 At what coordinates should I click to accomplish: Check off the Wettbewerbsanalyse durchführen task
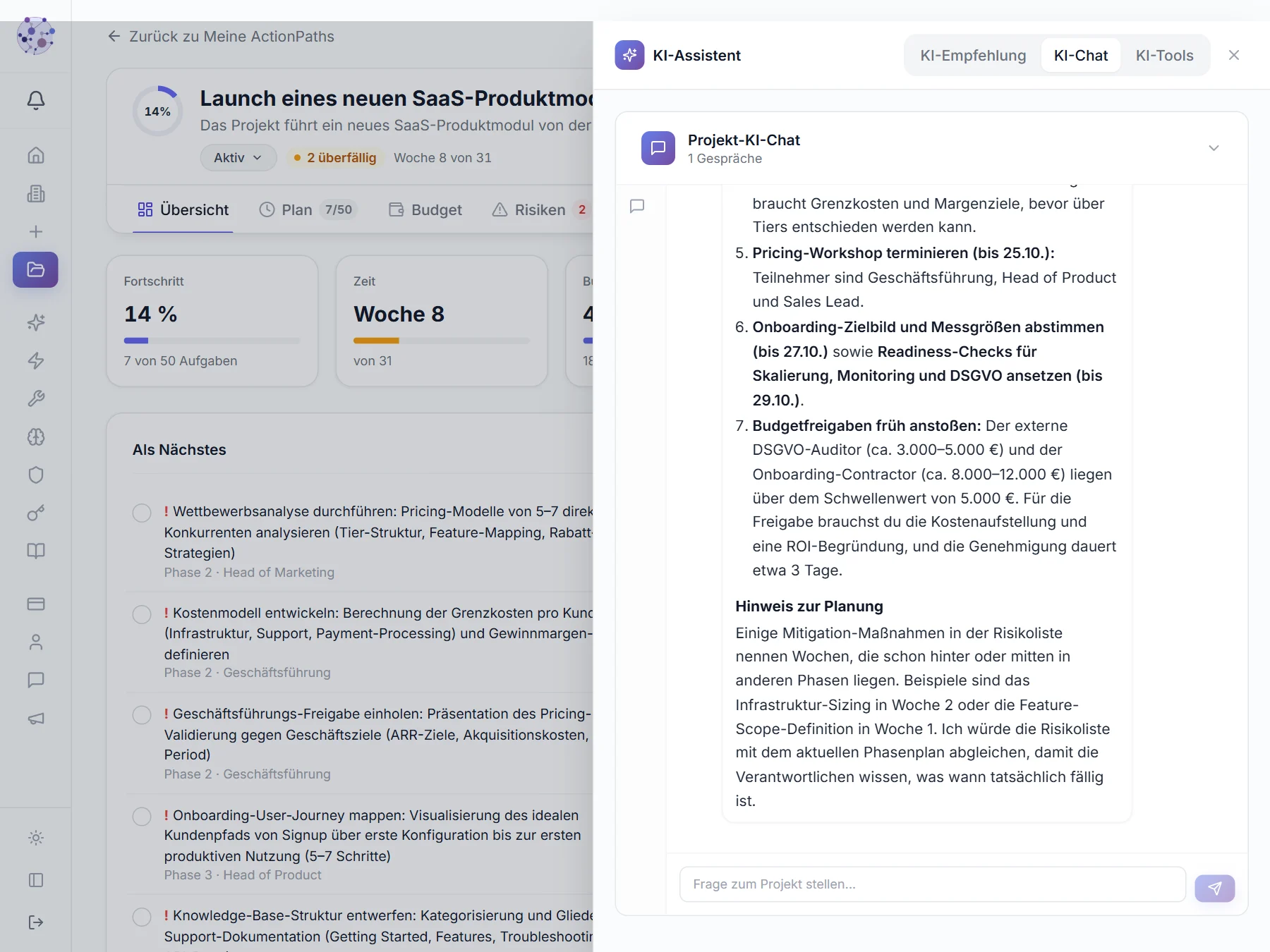click(x=142, y=513)
